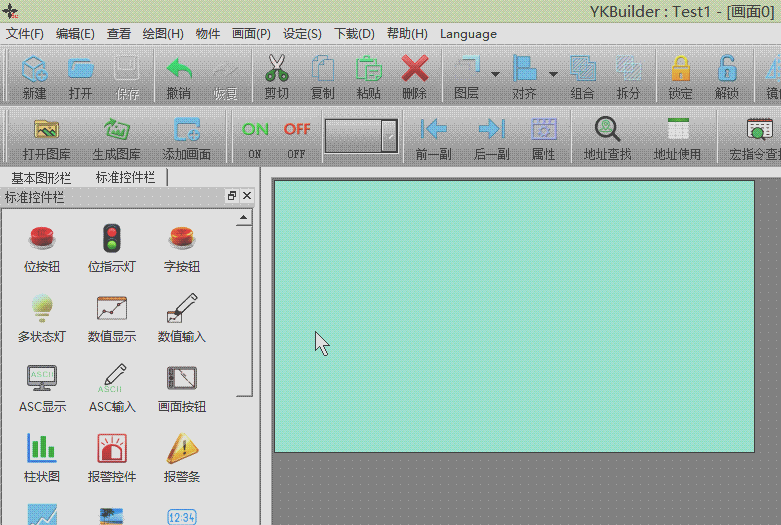Viewport: 781px width, 525px height.
Task: Select the 位按钮 bit button control
Action: coord(42,240)
